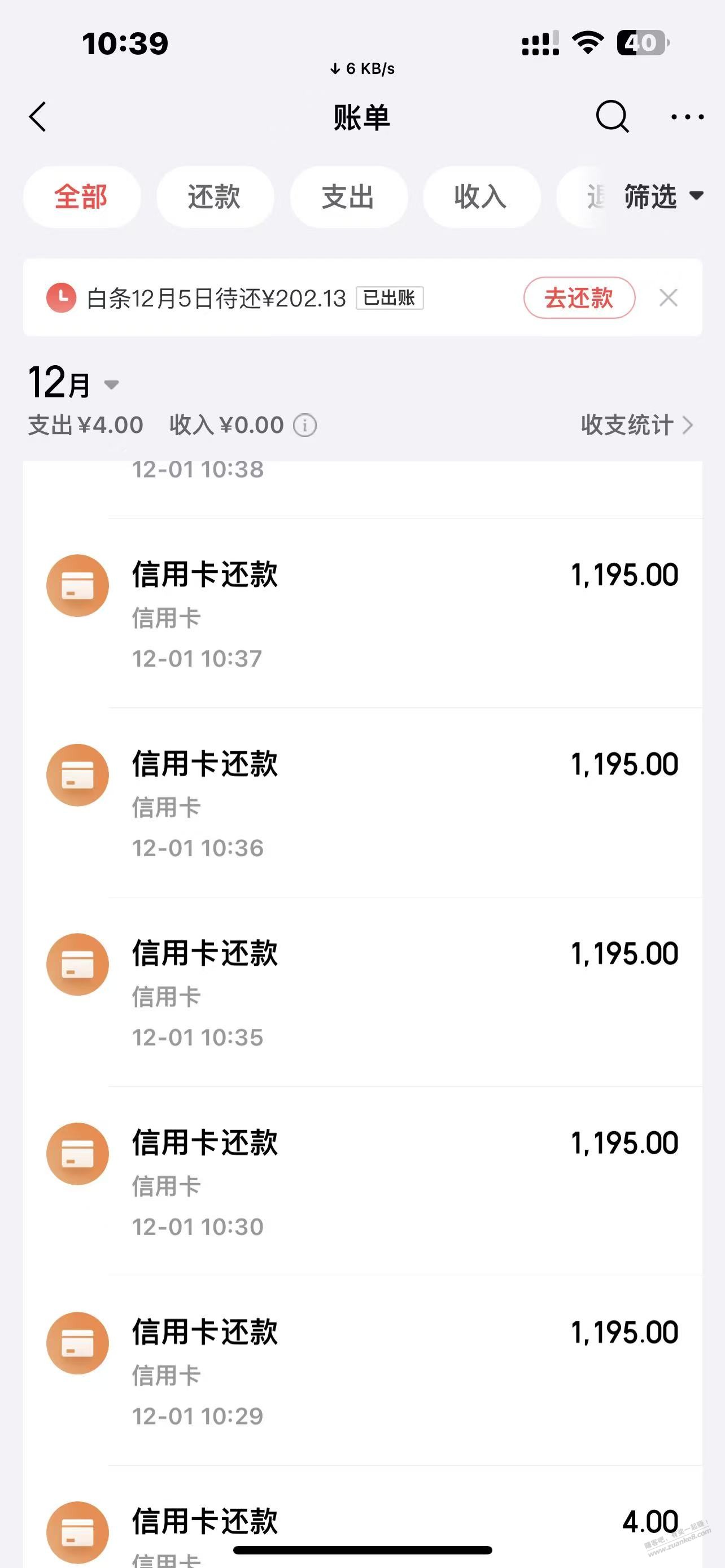
Task: Tap the 已出账 status tag
Action: coord(390,297)
